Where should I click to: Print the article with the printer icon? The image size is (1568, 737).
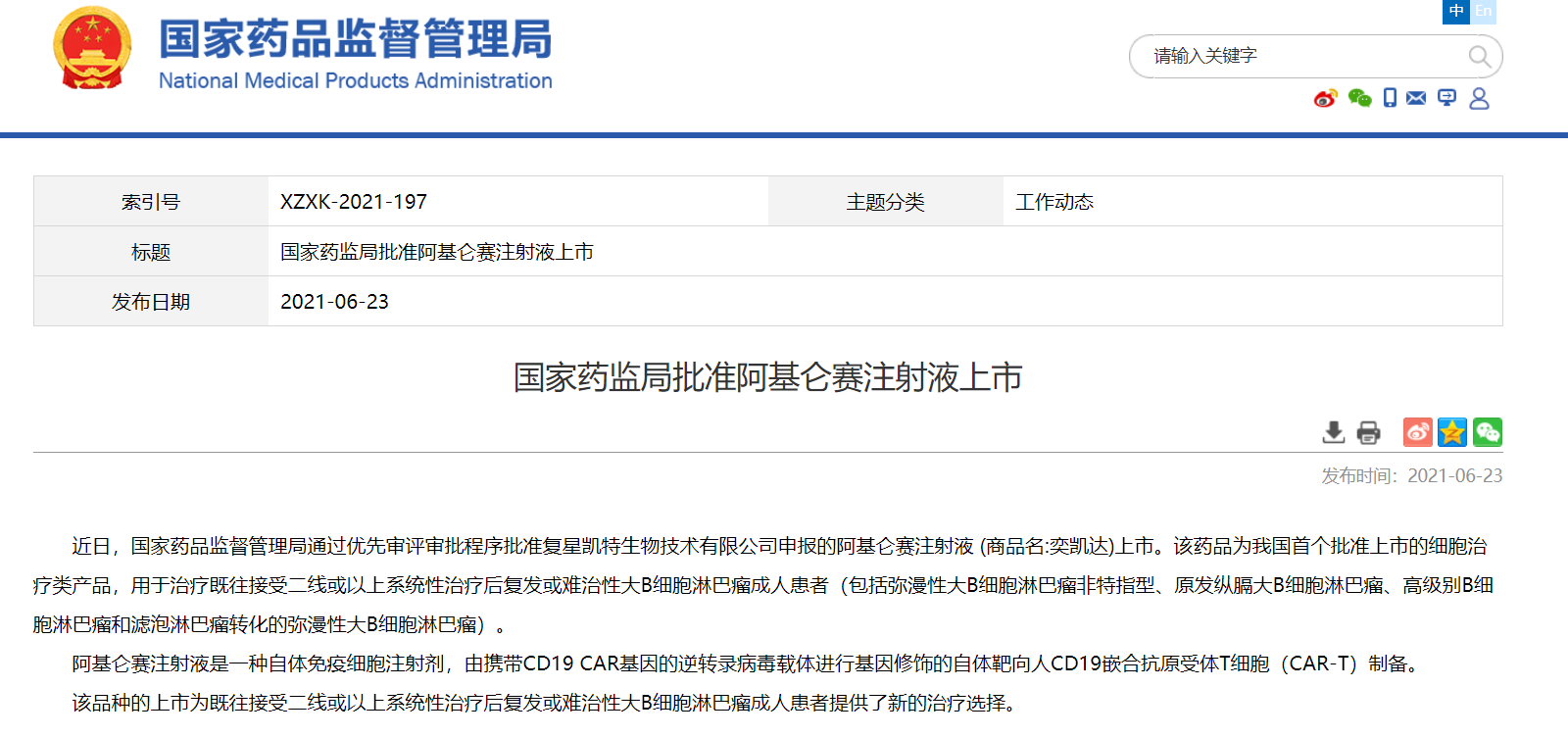tap(1368, 432)
